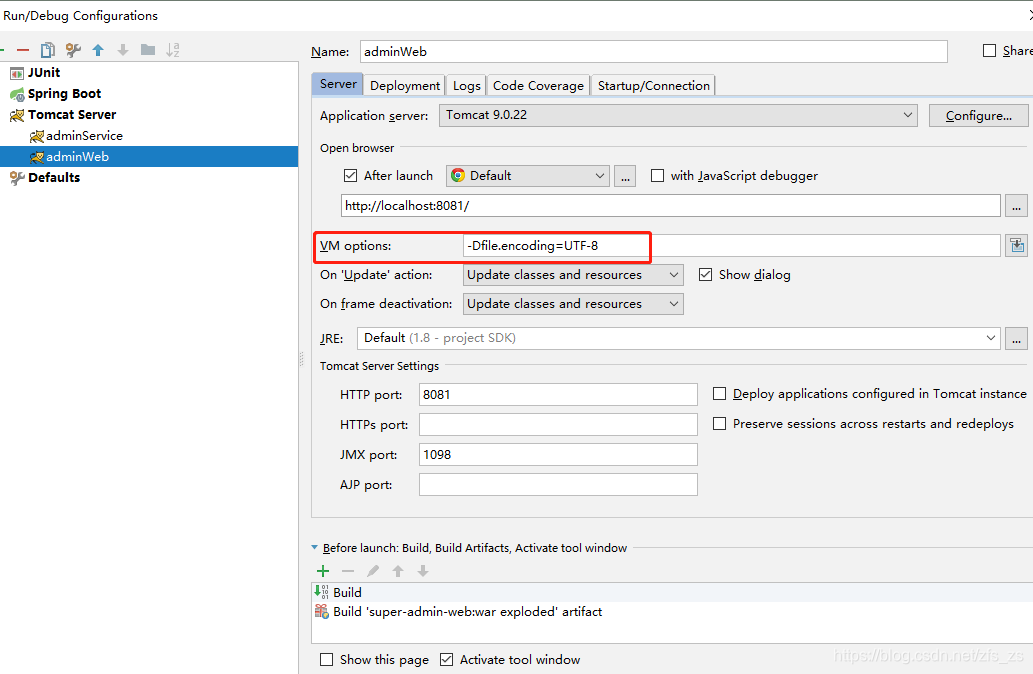The height and width of the screenshot is (674, 1033).
Task: Click HTTP port field
Action: tap(558, 395)
